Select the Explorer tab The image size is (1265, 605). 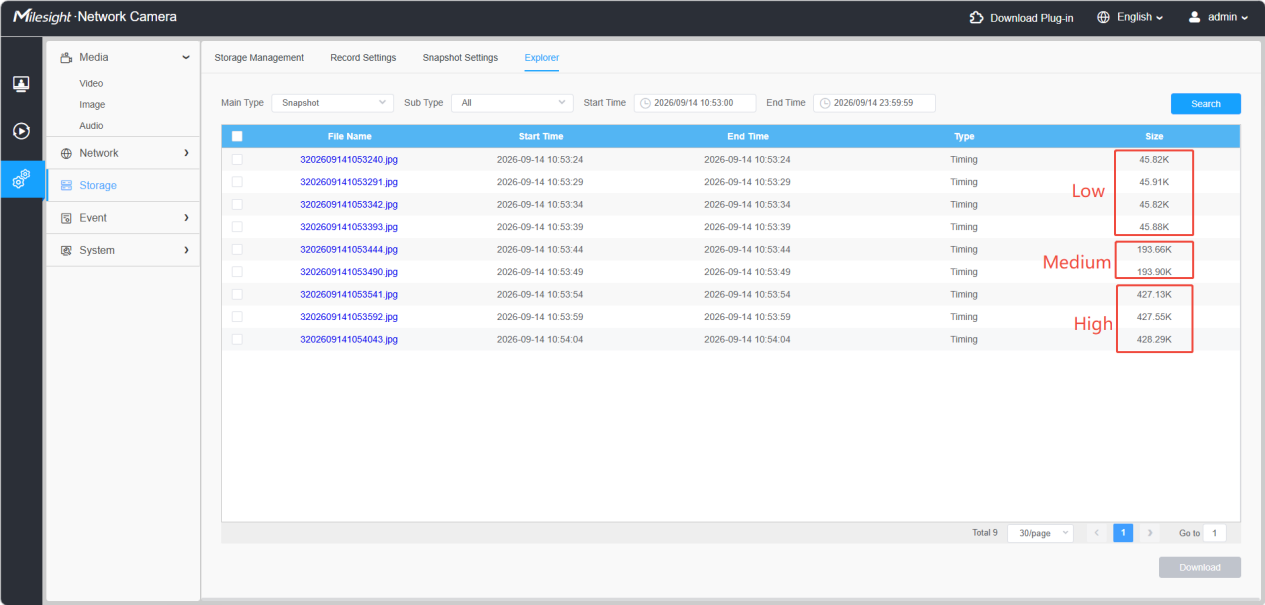[x=542, y=58]
